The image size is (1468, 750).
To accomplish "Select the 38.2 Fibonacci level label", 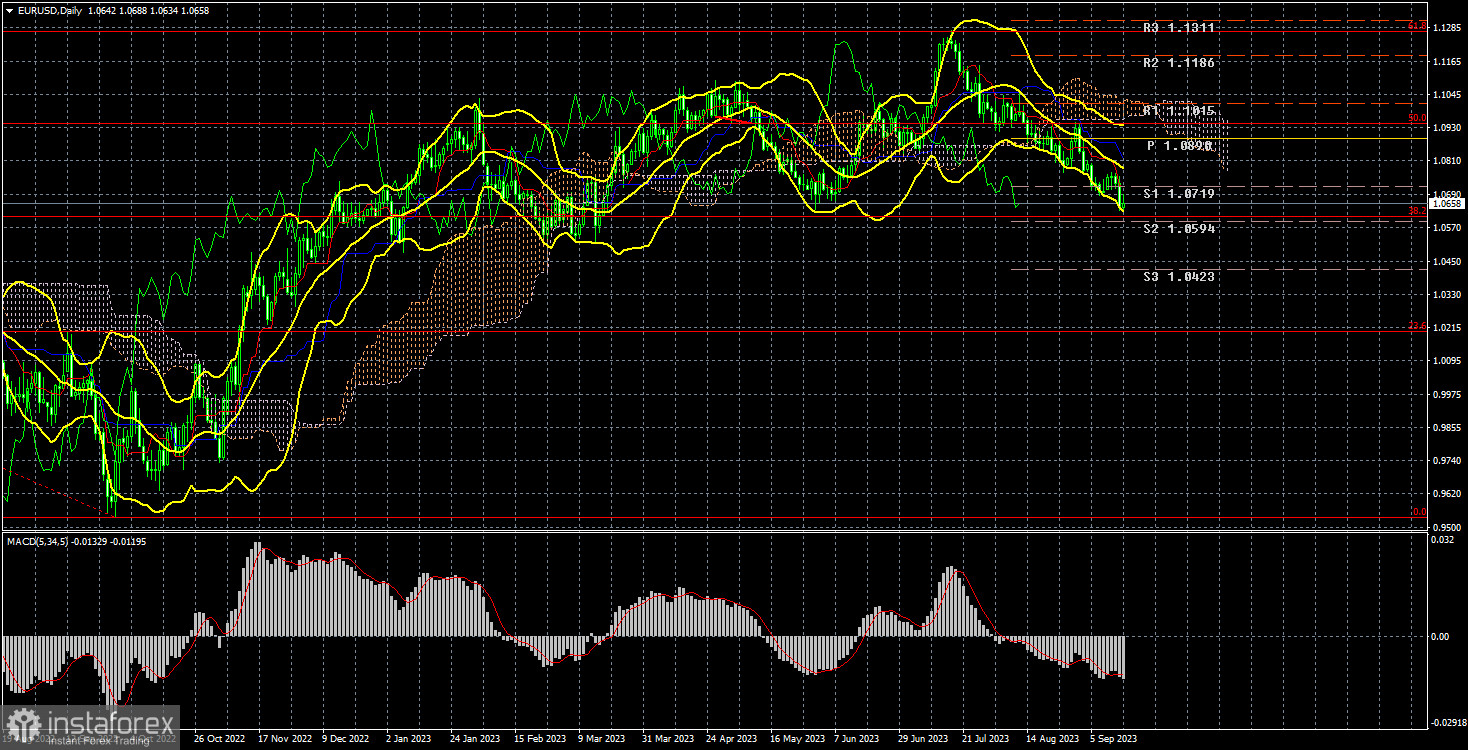I will click(x=1416, y=211).
